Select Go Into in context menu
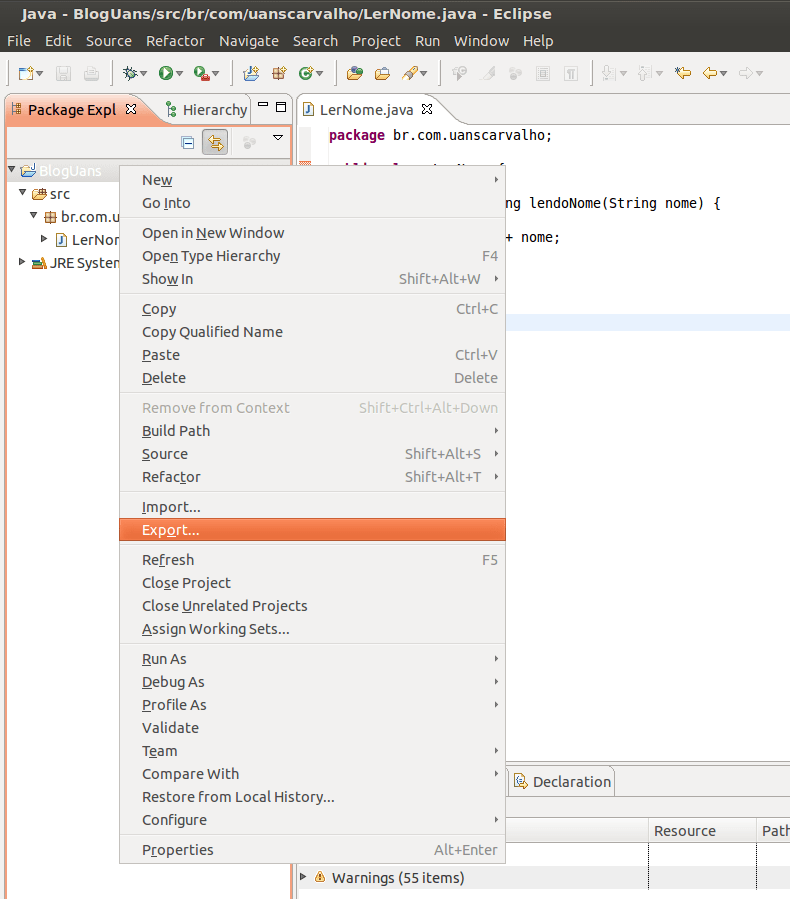This screenshot has width=790, height=899. point(312,203)
